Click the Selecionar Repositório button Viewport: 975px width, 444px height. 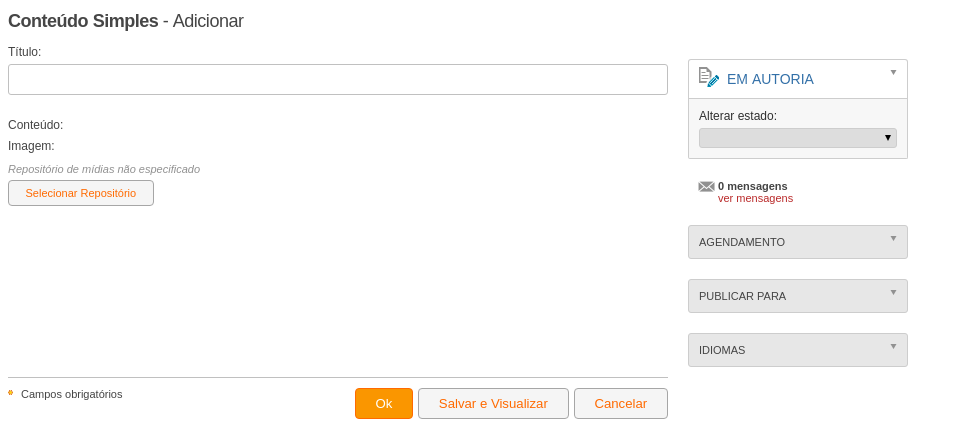[81, 193]
